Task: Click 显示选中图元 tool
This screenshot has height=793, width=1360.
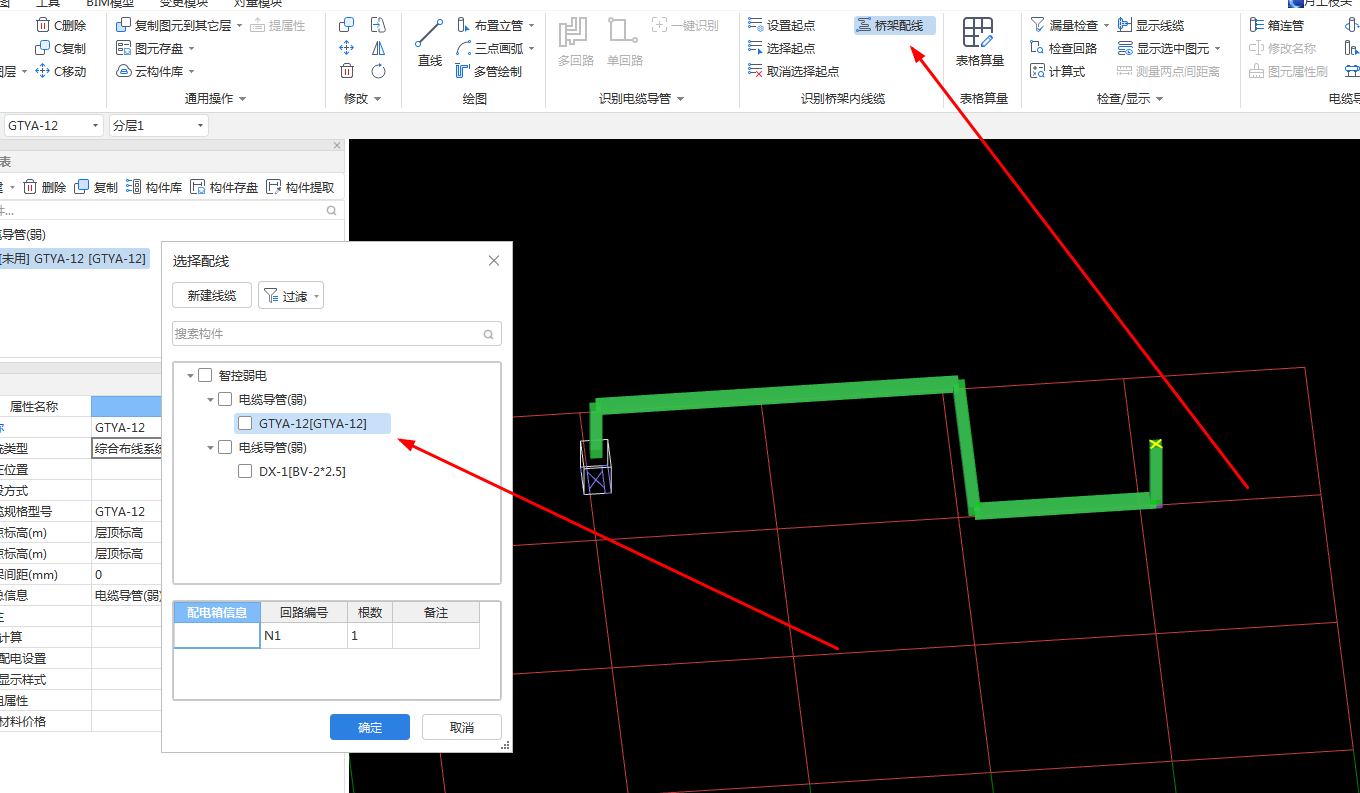Action: (1169, 48)
